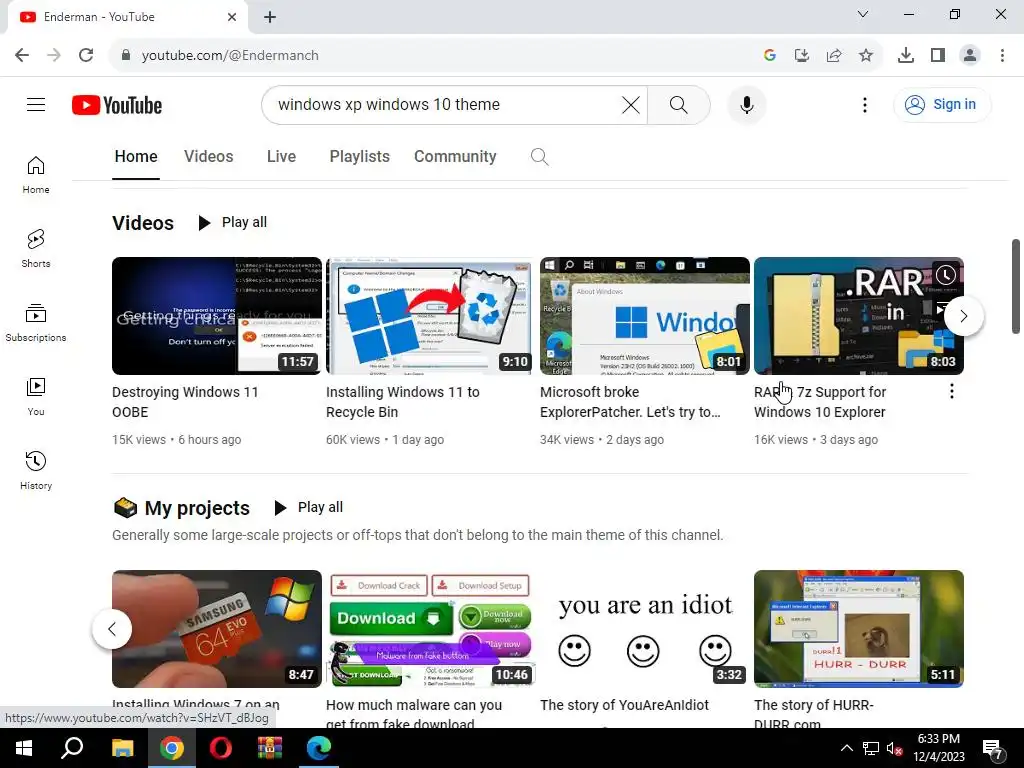Viewport: 1024px width, 768px height.
Task: Open Microsoft Edge from the taskbar
Action: (x=319, y=748)
